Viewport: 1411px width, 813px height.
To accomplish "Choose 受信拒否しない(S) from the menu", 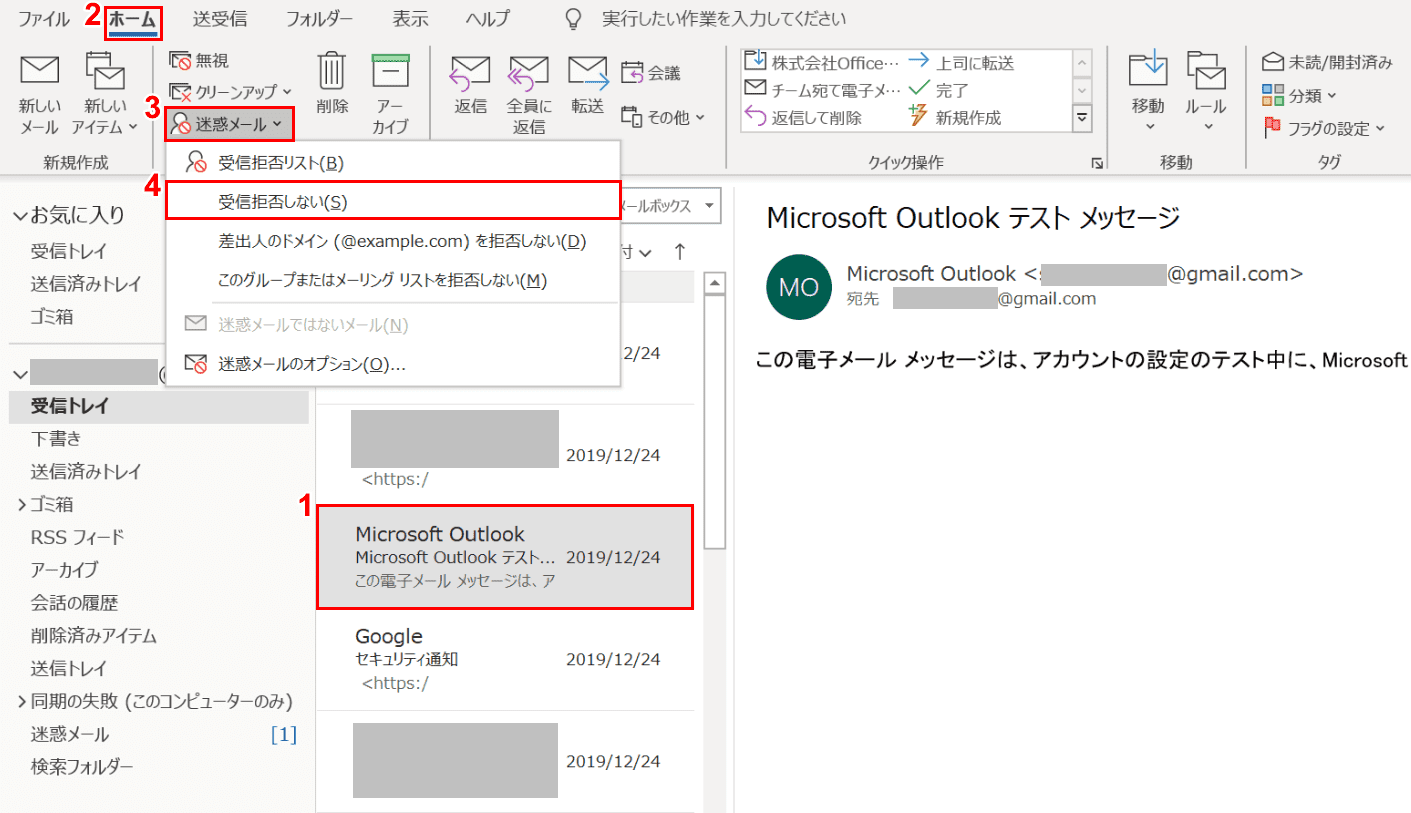I will 393,201.
